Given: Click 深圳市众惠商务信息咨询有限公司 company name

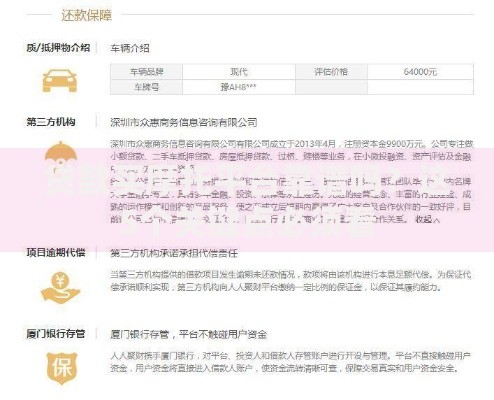Looking at the screenshot, I should [x=184, y=122].
